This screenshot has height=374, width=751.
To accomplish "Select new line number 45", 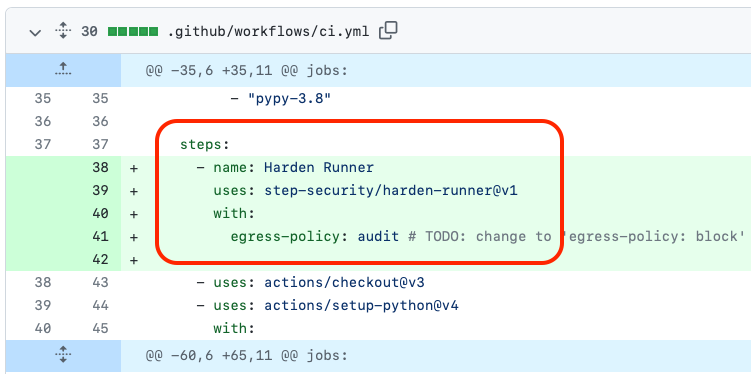I will point(100,329).
